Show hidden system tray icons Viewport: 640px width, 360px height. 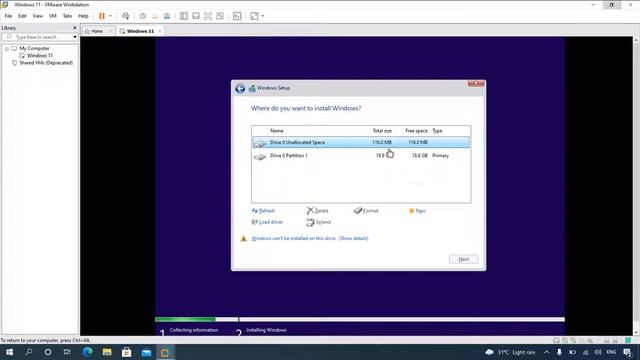click(x=547, y=352)
